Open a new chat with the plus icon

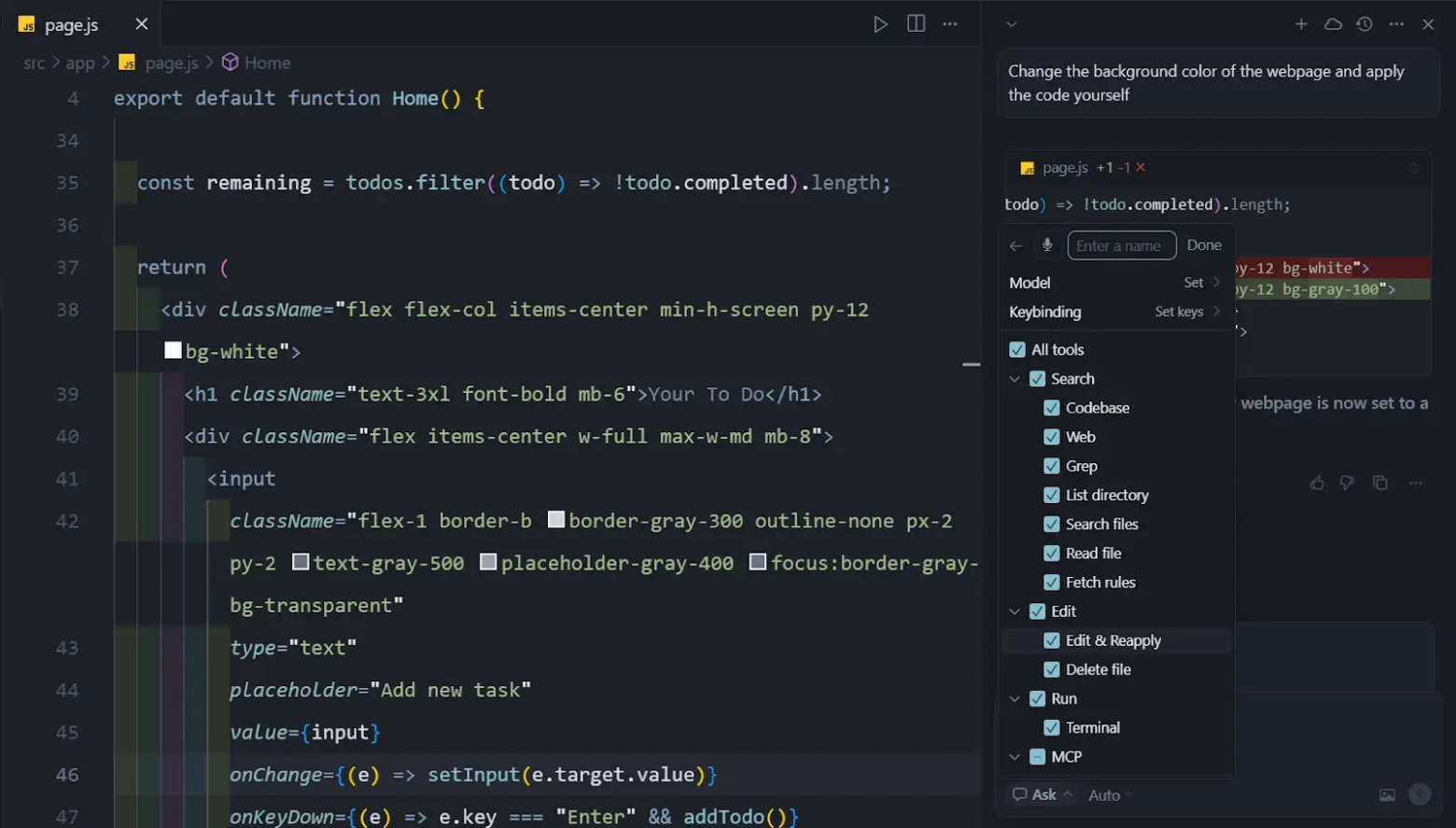(1301, 24)
